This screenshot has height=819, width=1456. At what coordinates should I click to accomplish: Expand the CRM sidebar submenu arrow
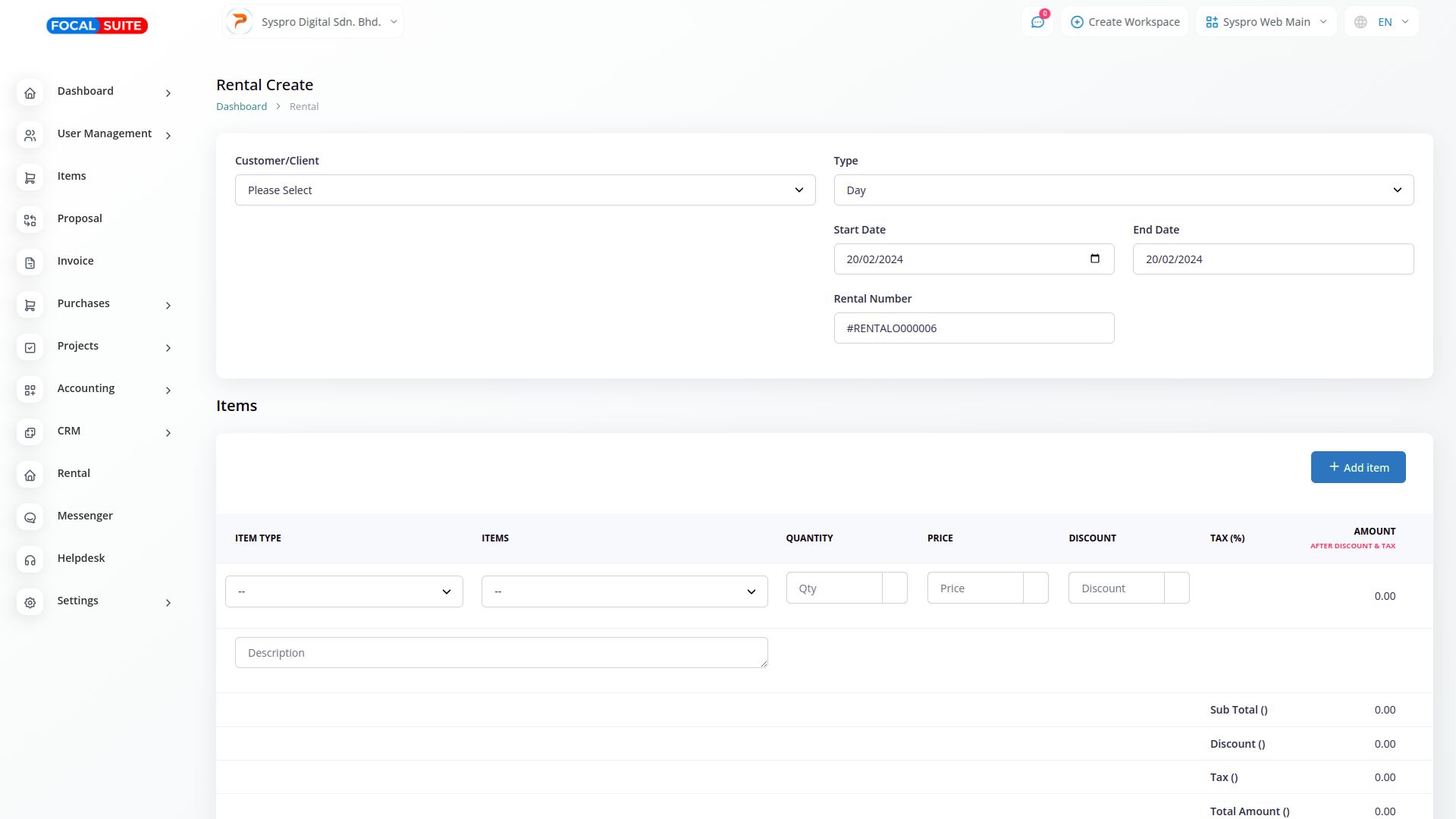pos(168,433)
